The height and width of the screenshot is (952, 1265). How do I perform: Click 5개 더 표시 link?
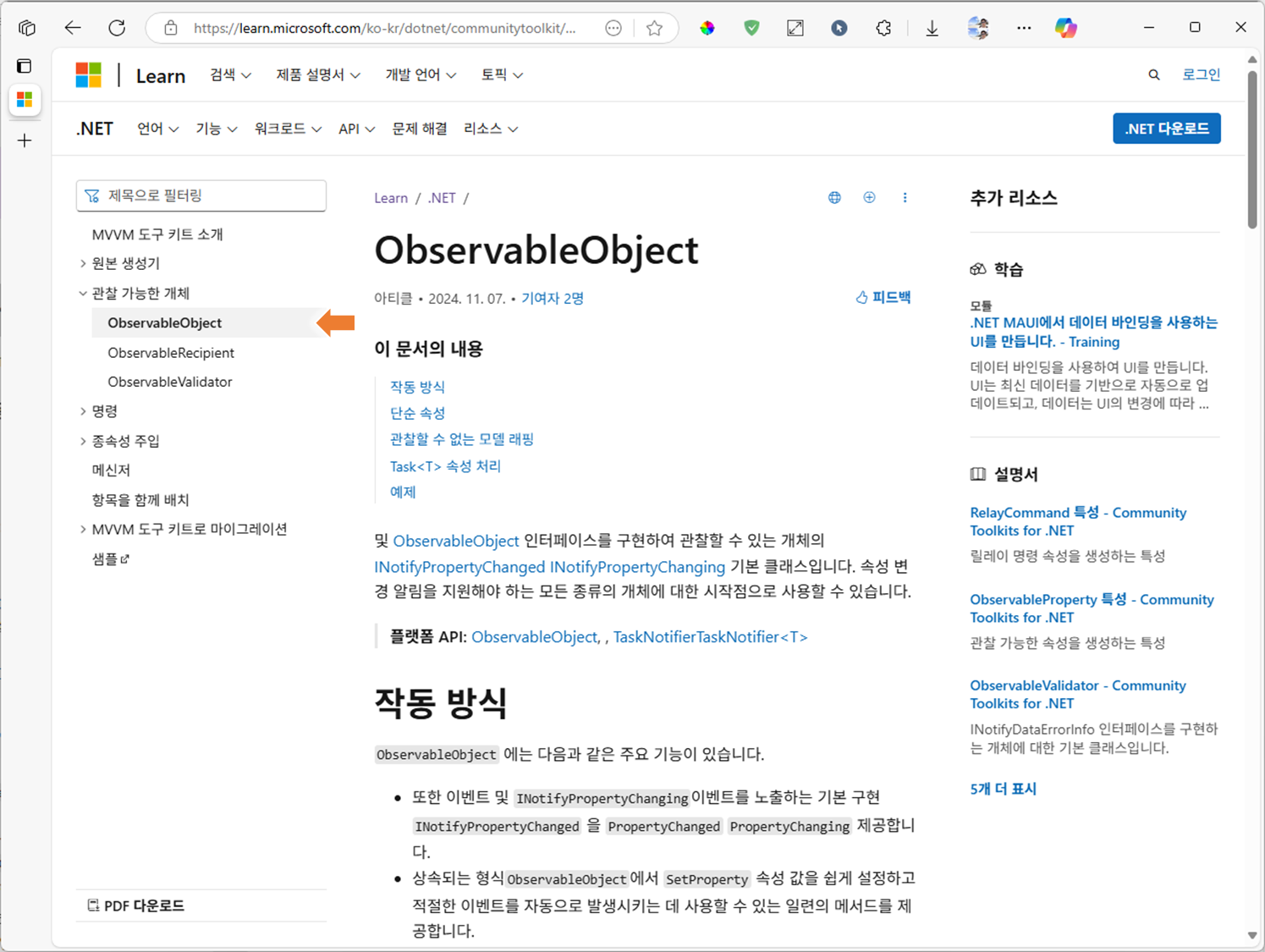point(1003,789)
